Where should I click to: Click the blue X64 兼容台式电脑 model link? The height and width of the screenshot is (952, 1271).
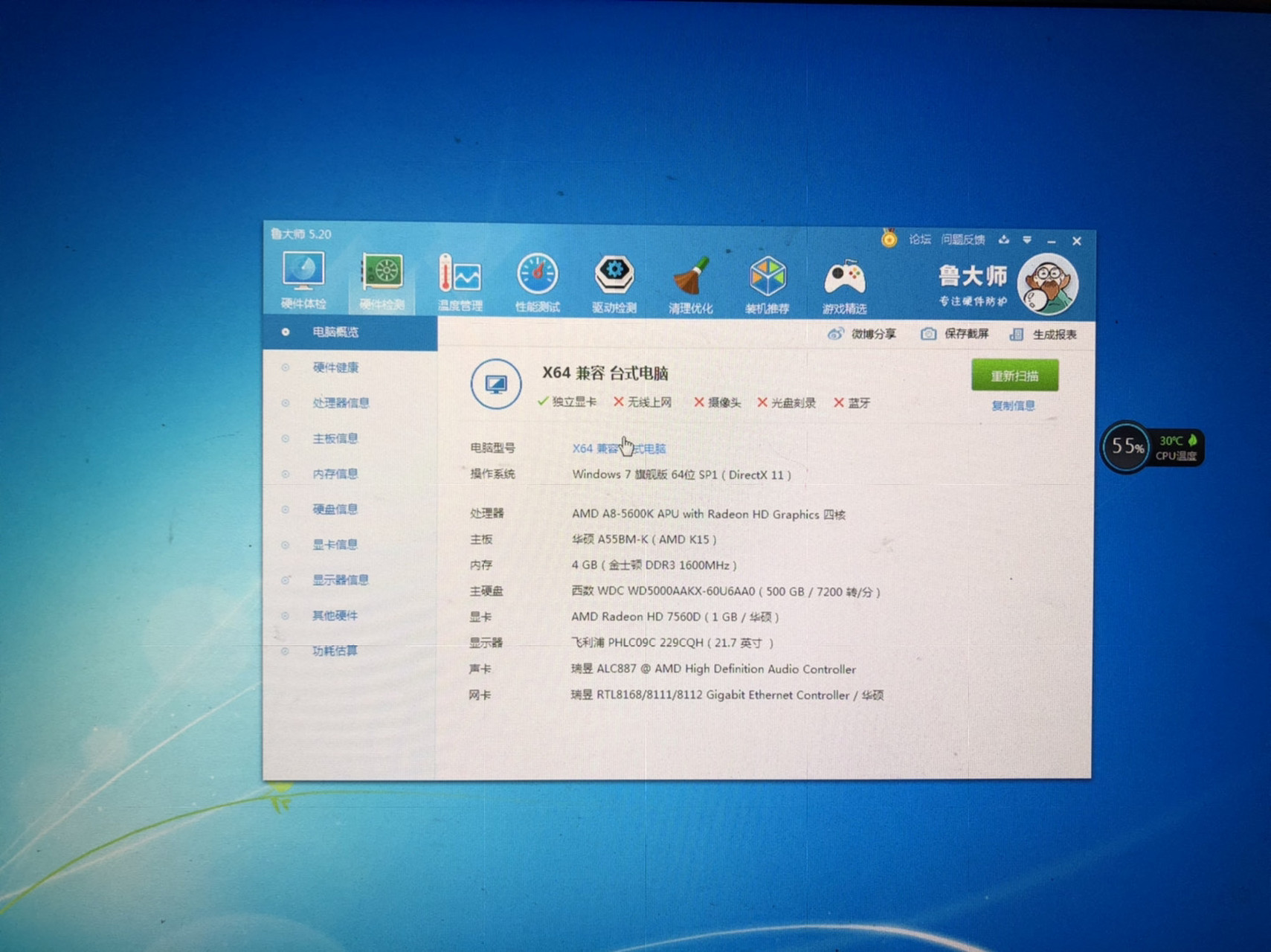point(619,448)
